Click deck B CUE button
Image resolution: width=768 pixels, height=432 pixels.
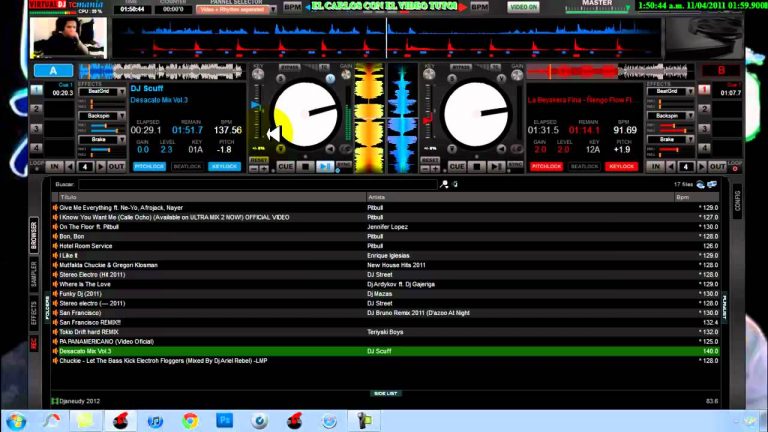pos(456,167)
